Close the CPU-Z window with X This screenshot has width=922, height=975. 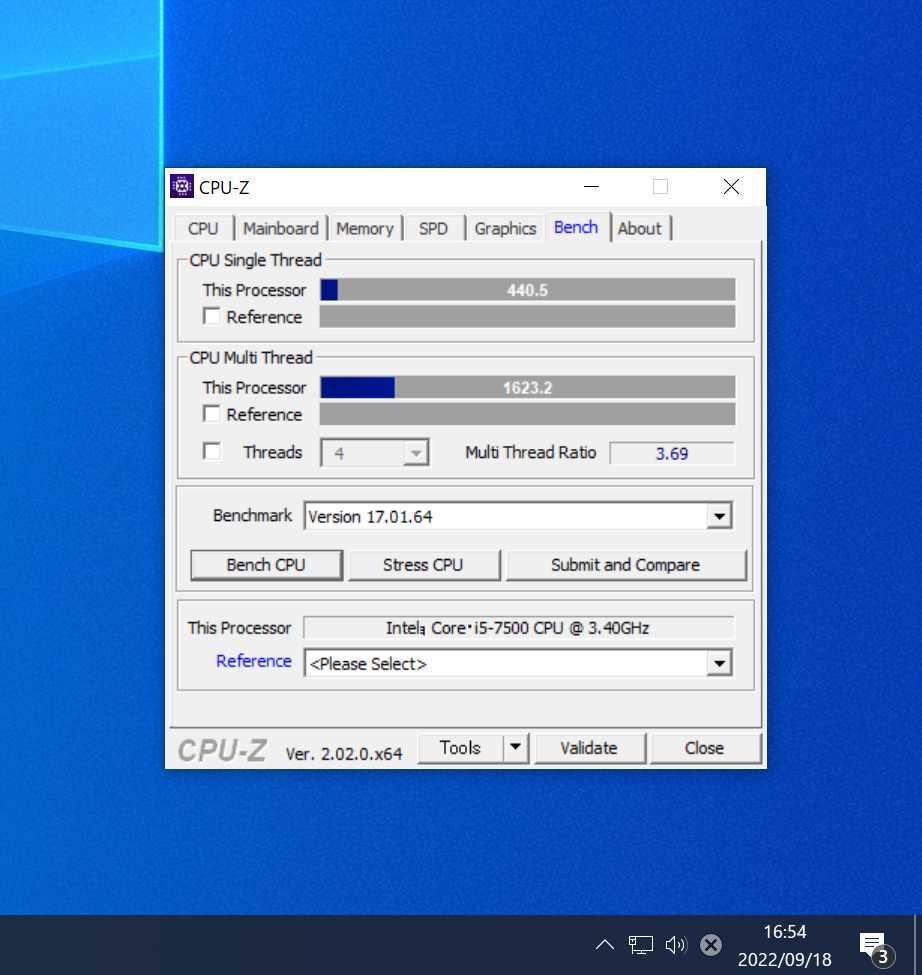pyautogui.click(x=731, y=187)
